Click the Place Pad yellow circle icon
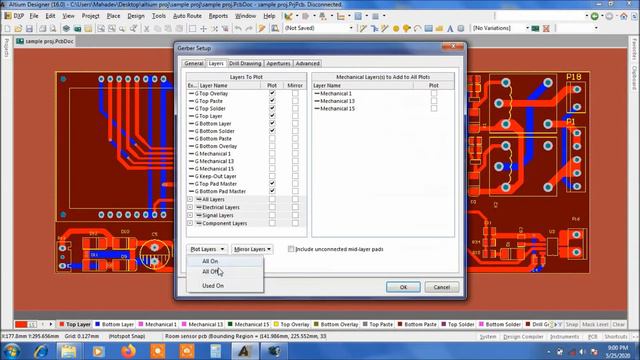640x360 pixels. tap(396, 29)
